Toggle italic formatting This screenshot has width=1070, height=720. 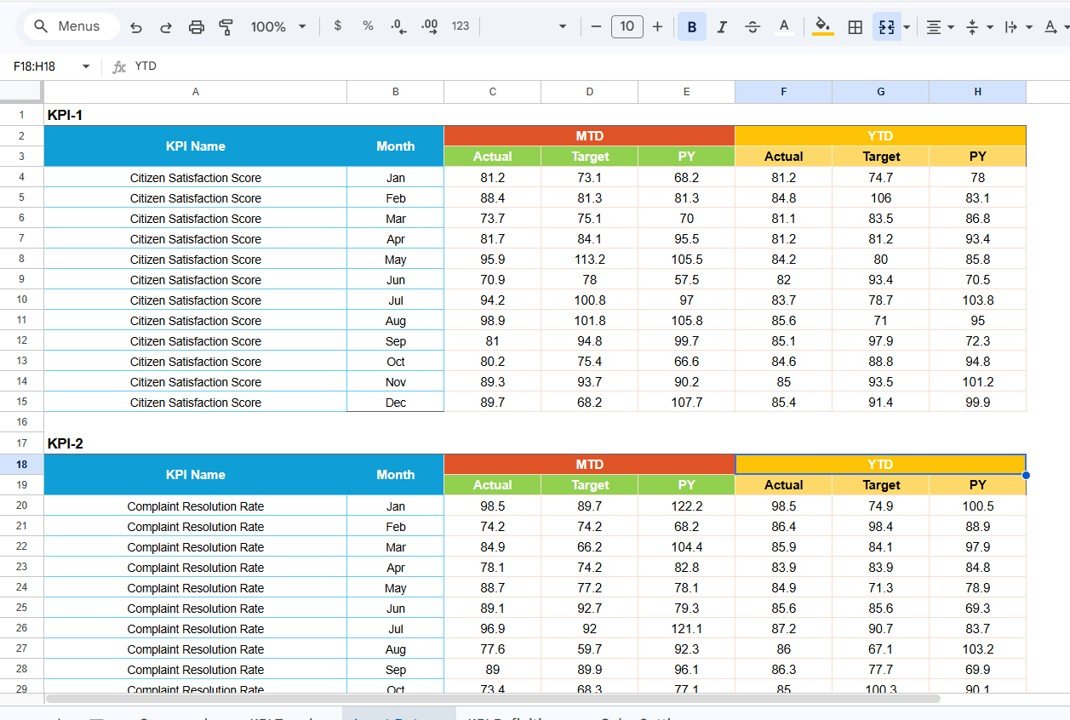coord(722,27)
